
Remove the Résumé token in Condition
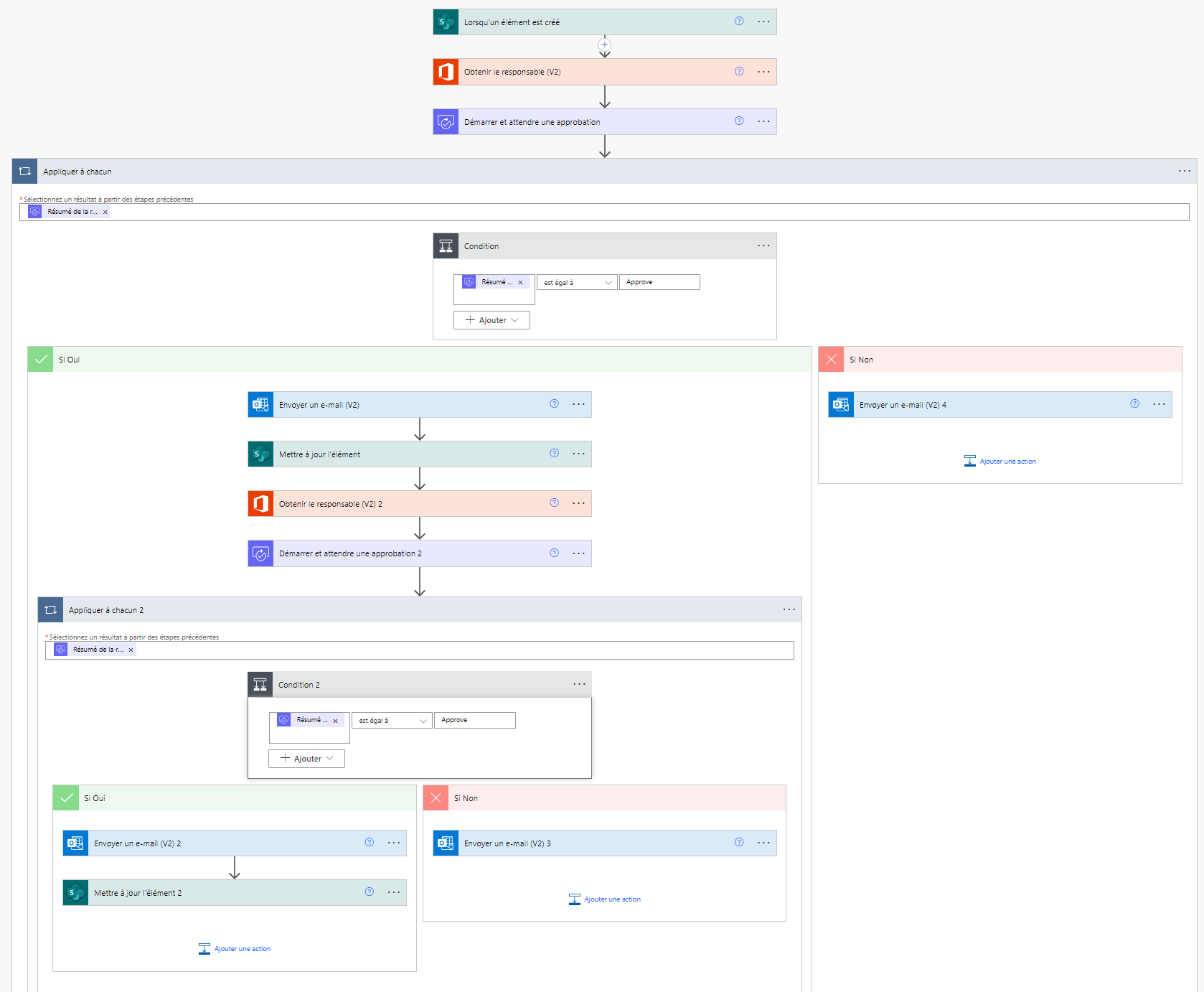click(521, 283)
